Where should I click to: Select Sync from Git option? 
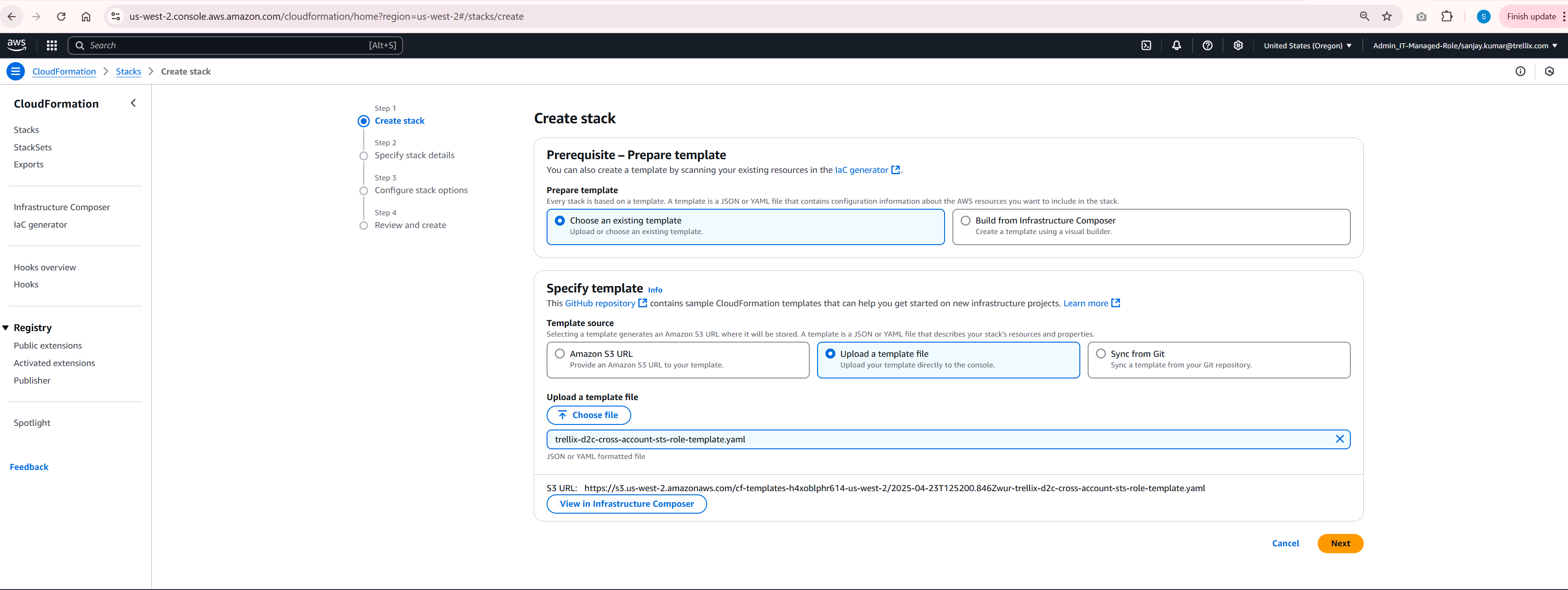coord(1100,353)
